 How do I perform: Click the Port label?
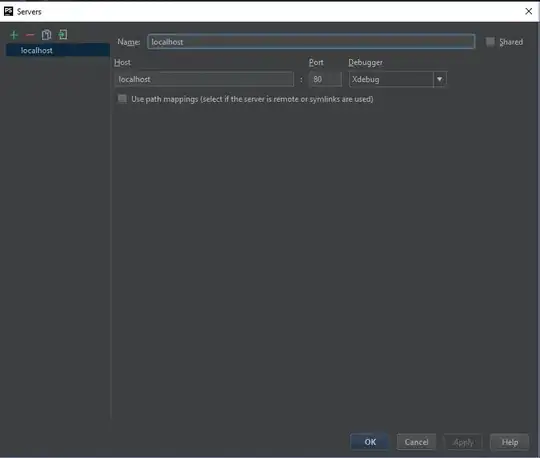pyautogui.click(x=316, y=62)
